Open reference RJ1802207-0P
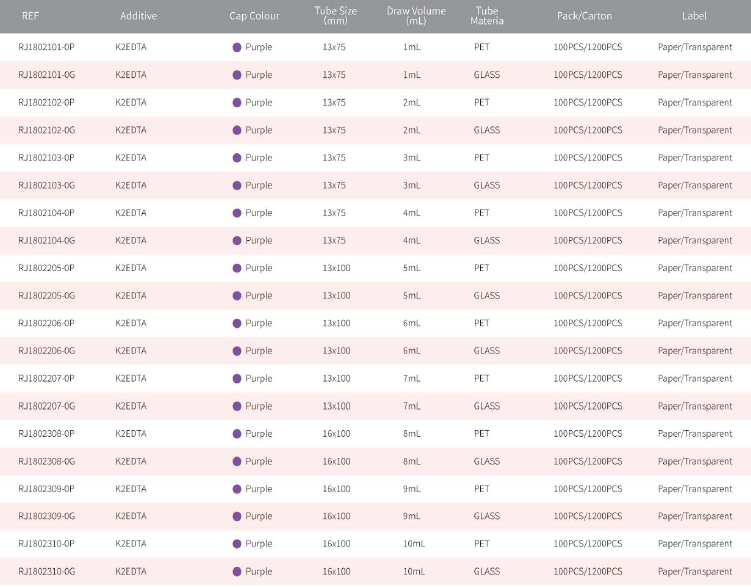 46,379
